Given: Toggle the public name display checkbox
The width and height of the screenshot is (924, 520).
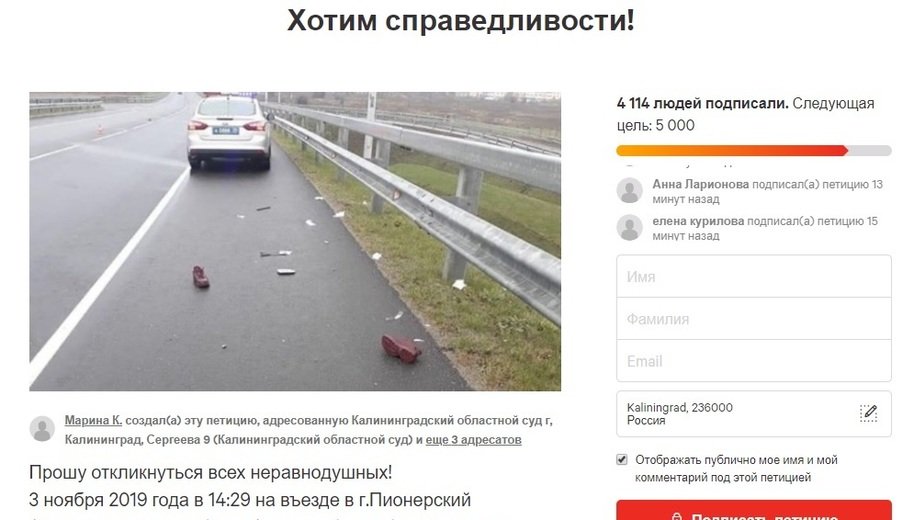Looking at the screenshot, I should tap(622, 459).
